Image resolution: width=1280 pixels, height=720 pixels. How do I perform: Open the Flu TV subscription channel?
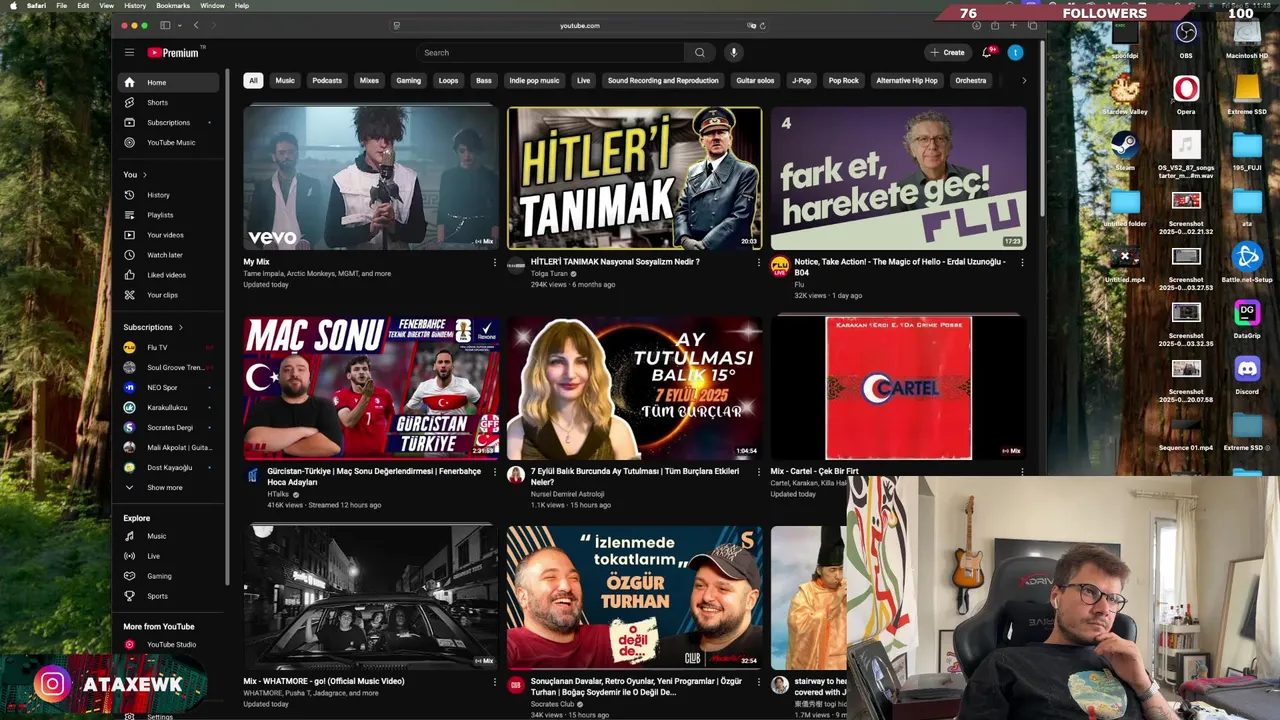(x=169, y=347)
